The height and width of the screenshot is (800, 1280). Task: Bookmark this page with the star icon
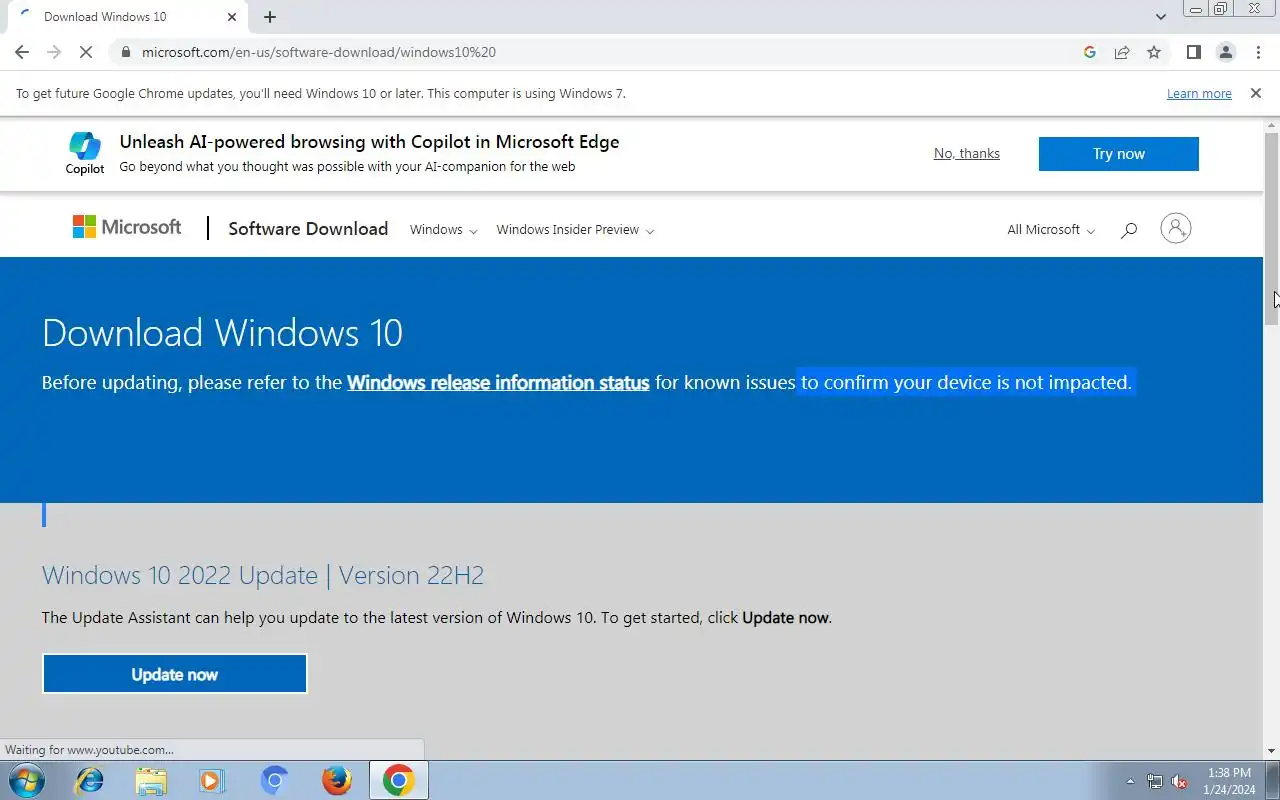point(1154,52)
